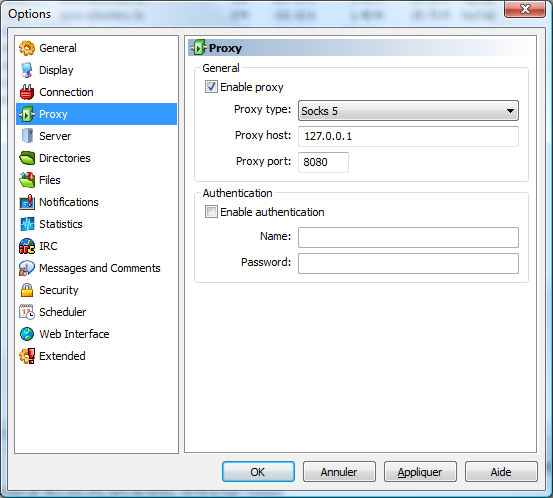Confirm settings with OK button
Screen dimensions: 553x498
[x=258, y=472]
